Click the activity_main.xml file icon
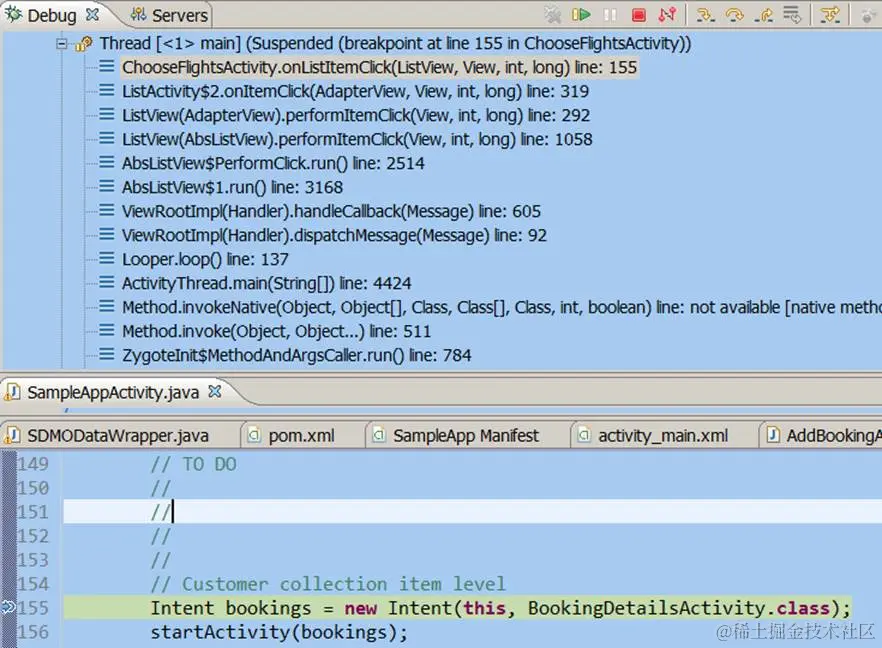This screenshot has height=648, width=882. [x=584, y=435]
